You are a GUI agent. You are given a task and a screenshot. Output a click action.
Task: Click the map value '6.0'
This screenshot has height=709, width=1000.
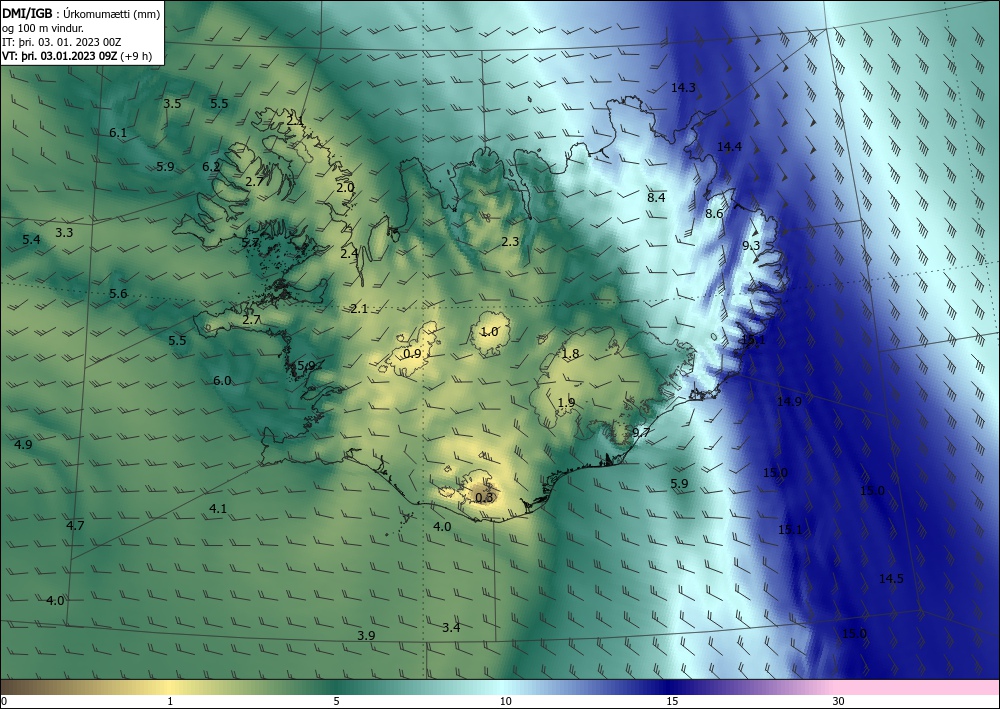[x=222, y=381]
